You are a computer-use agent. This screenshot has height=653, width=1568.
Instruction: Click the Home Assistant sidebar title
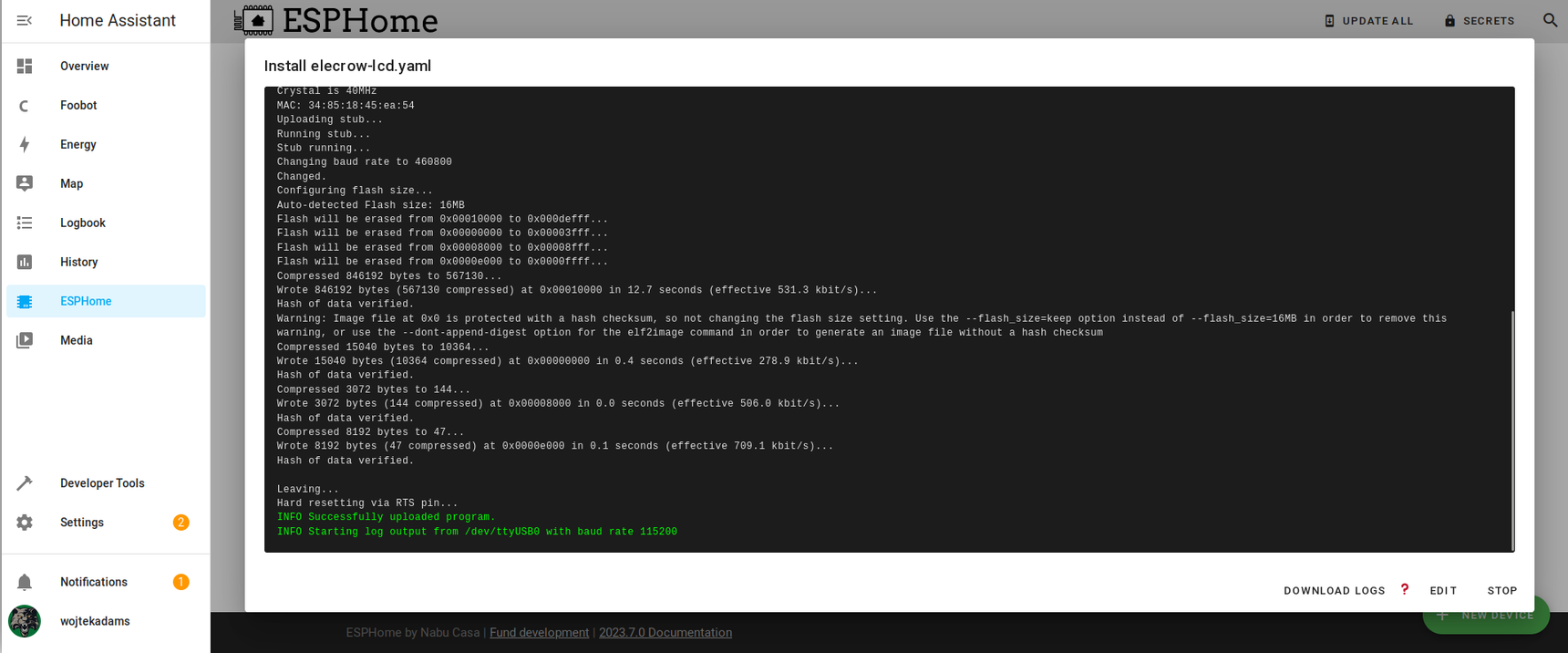(118, 20)
